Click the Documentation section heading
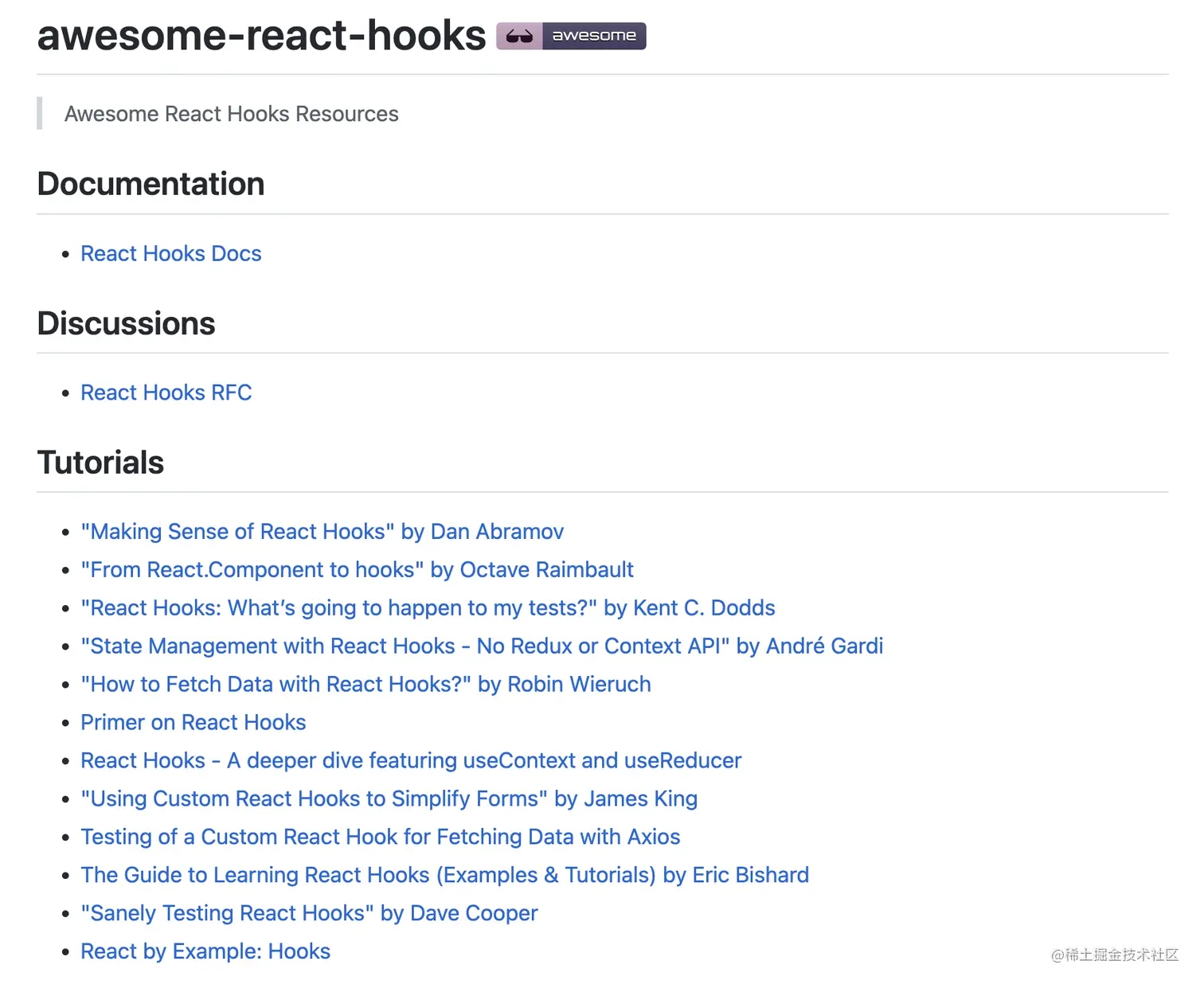The image size is (1204, 988). pos(150,184)
